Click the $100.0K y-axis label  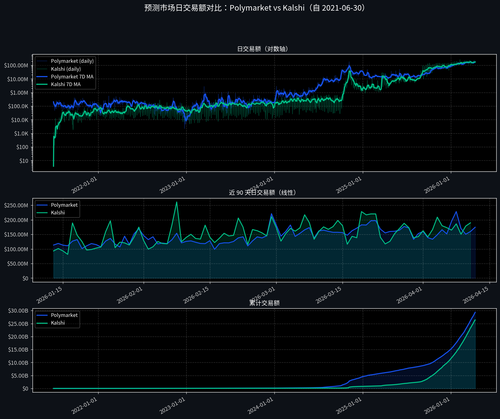[18, 107]
